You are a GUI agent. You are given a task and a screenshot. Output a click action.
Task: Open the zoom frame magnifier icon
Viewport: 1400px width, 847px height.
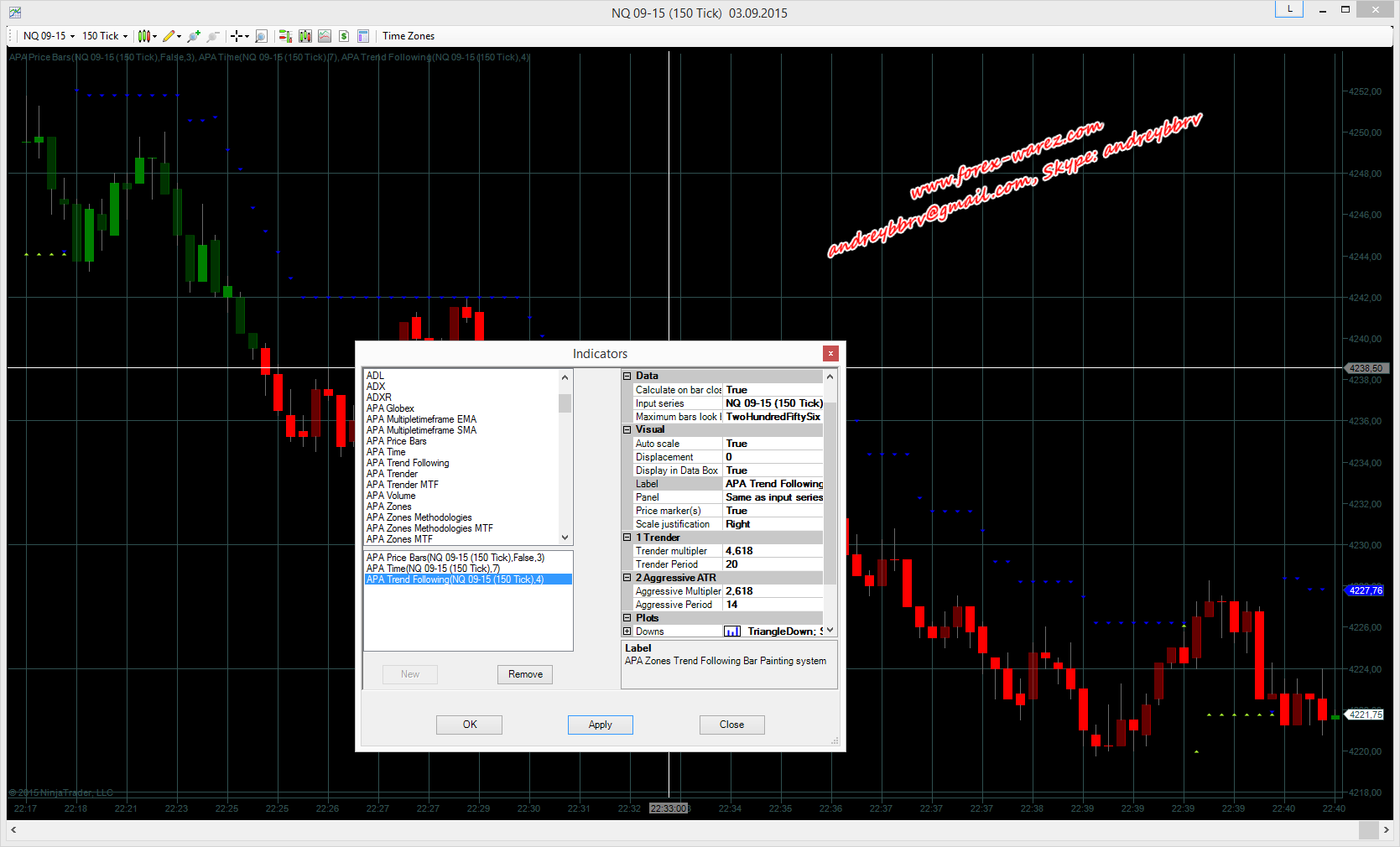(261, 36)
